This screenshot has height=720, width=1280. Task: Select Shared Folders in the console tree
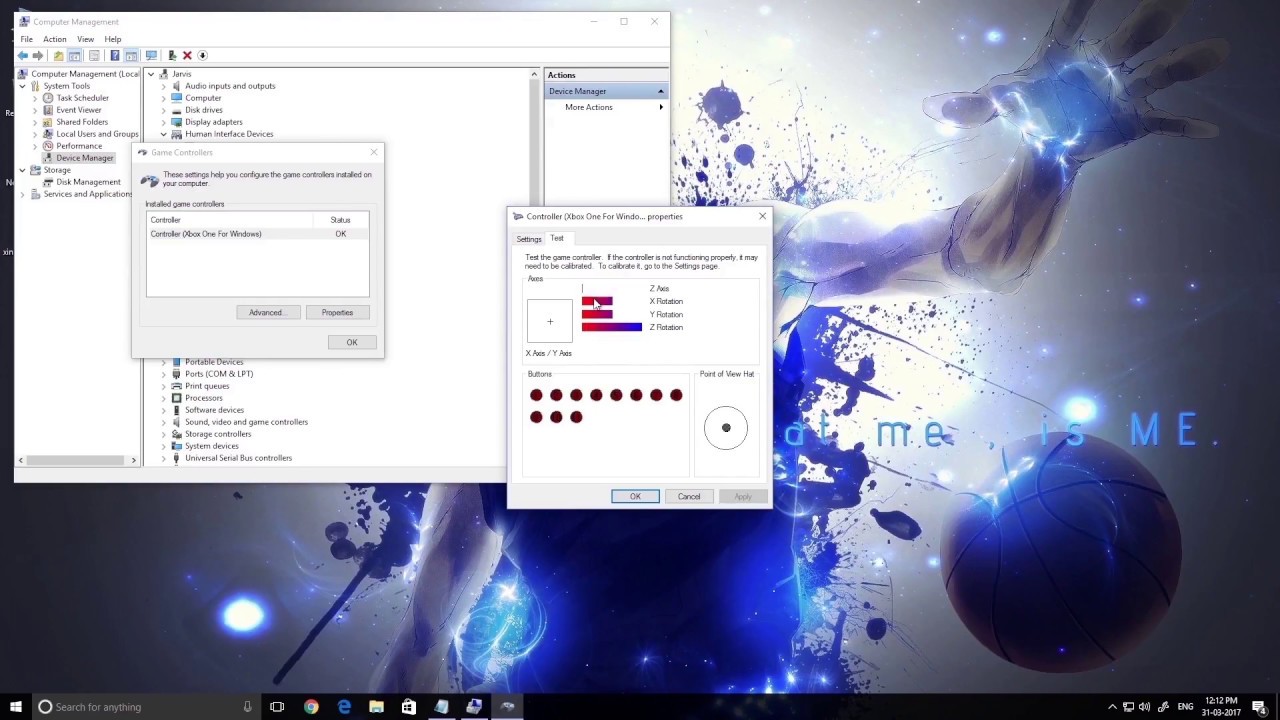click(x=82, y=122)
